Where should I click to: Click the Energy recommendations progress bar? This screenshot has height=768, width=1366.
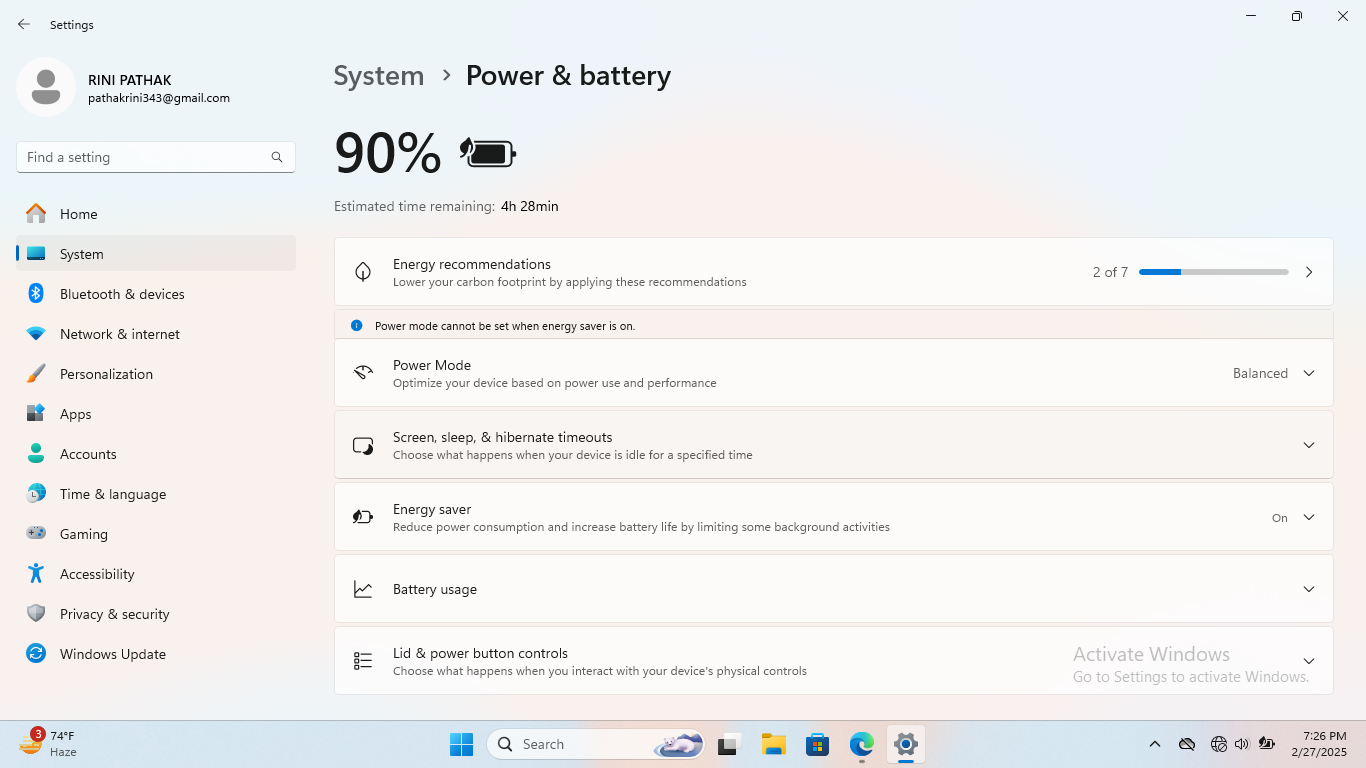1214,272
